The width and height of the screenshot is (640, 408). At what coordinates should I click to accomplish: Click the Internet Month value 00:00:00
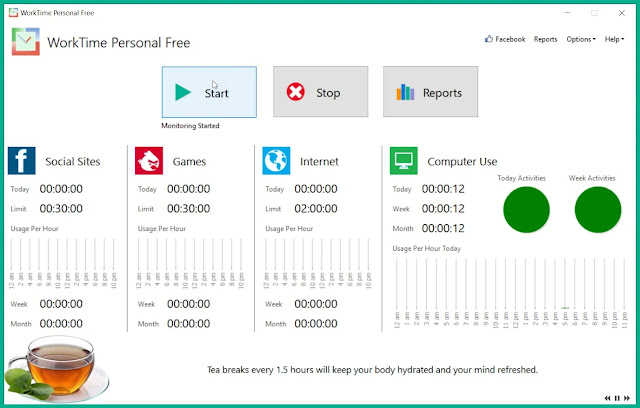(x=316, y=324)
